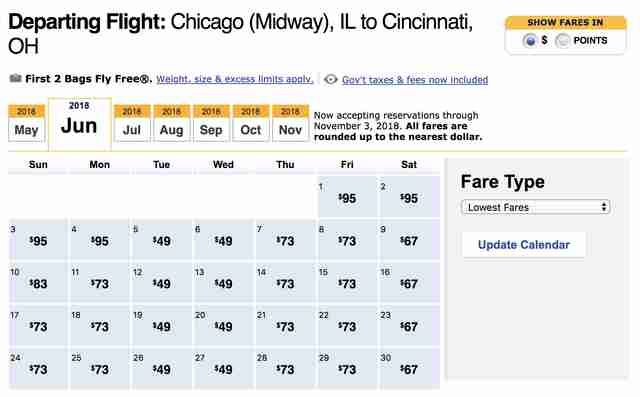Pick the June 30 fare of $67
The image size is (640, 397).
[x=409, y=369]
